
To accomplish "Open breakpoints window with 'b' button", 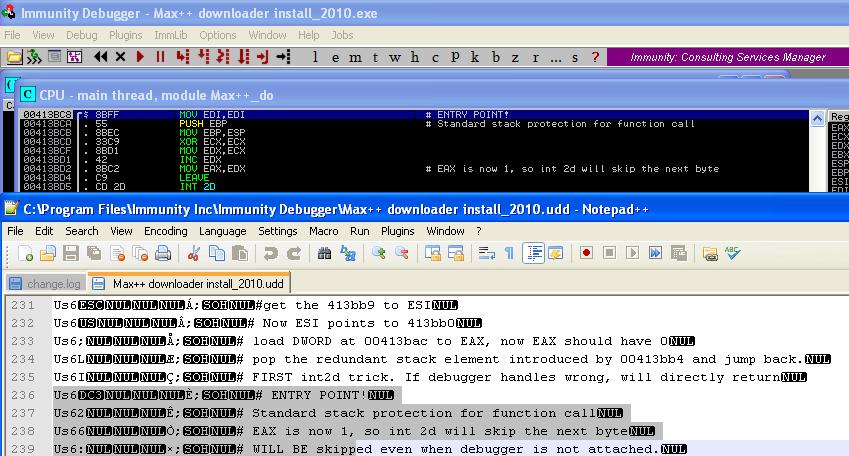I will [495, 57].
